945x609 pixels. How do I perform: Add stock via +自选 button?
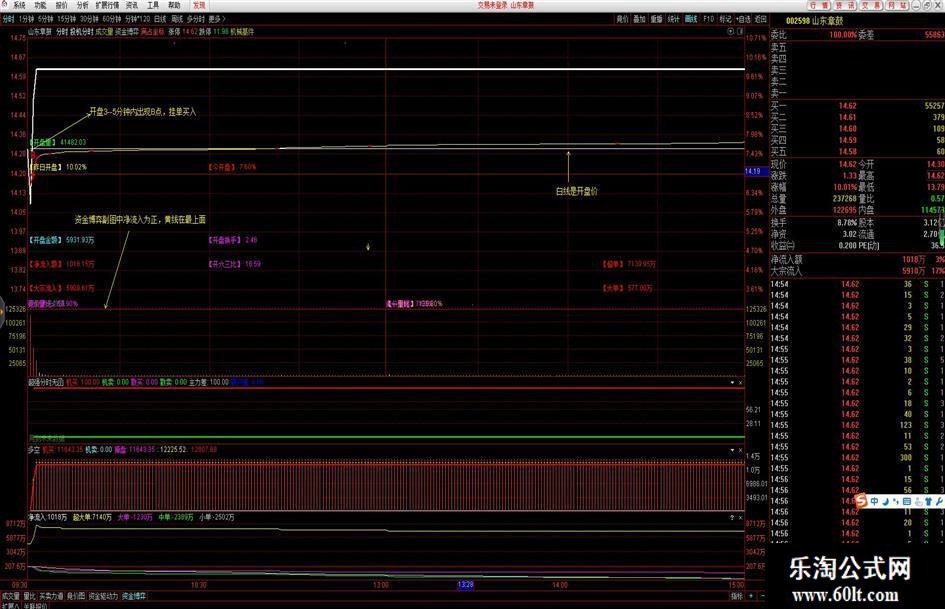click(744, 19)
